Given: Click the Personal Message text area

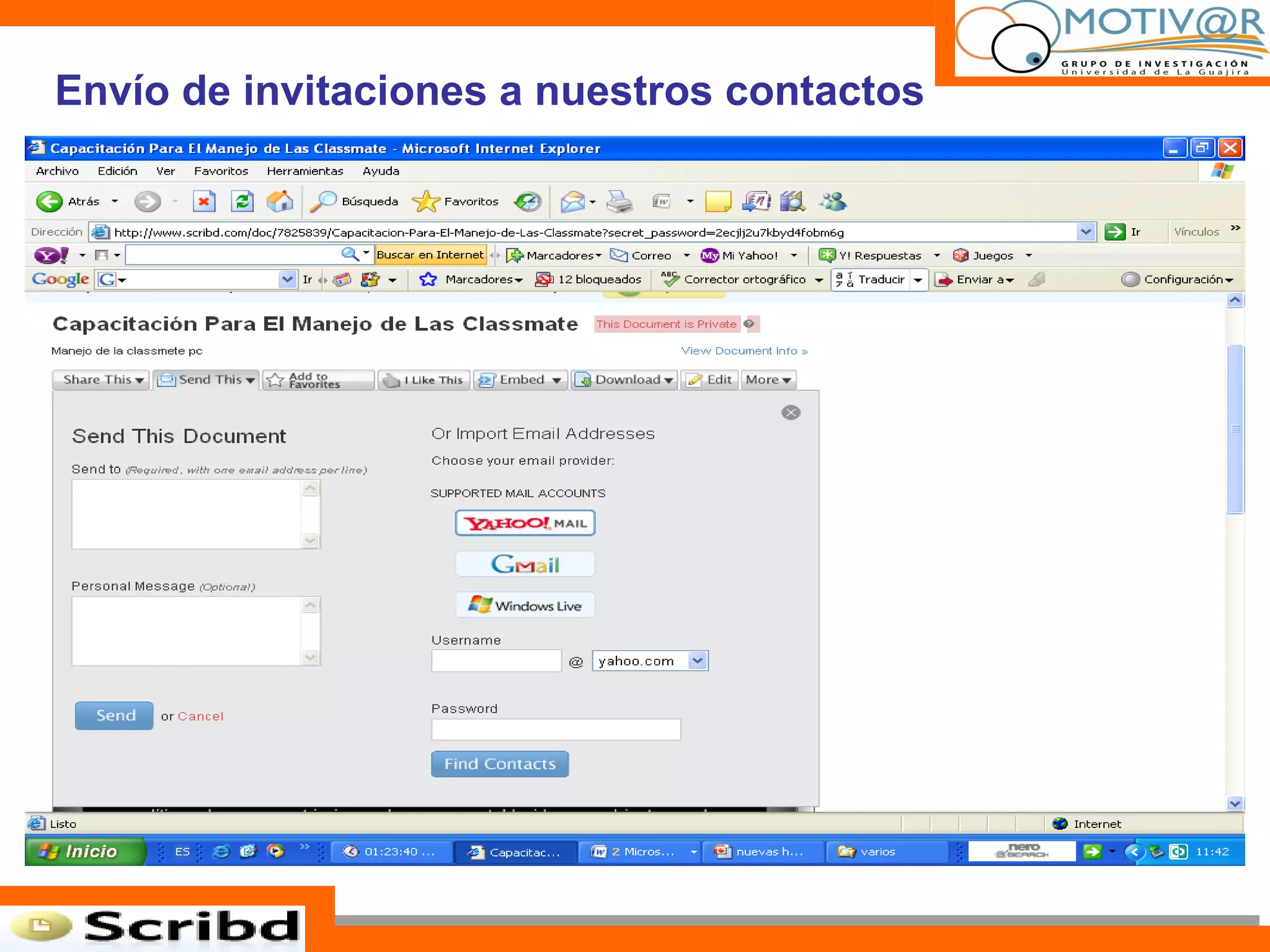Looking at the screenshot, I should click(196, 631).
